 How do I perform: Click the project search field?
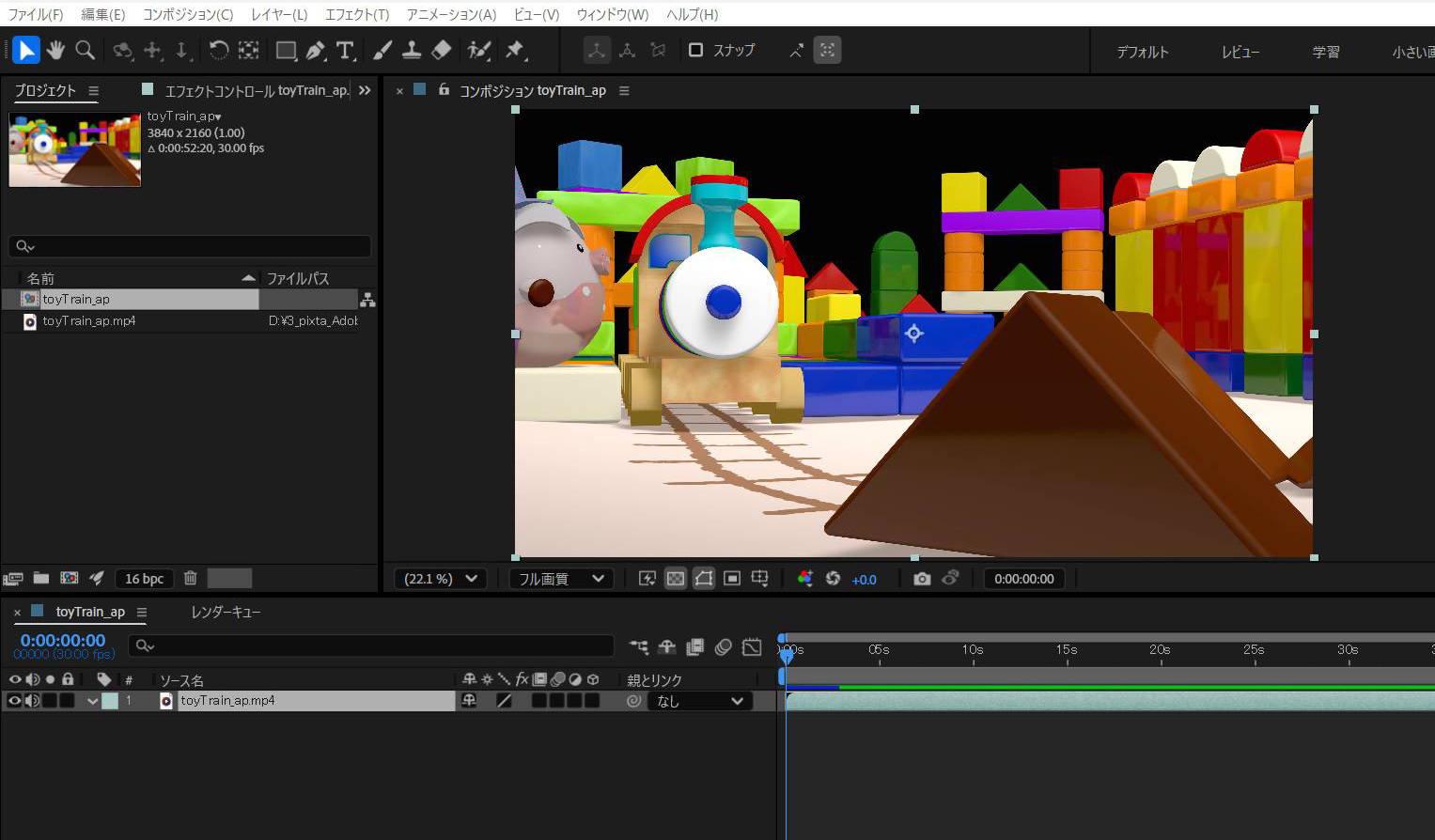coord(190,246)
